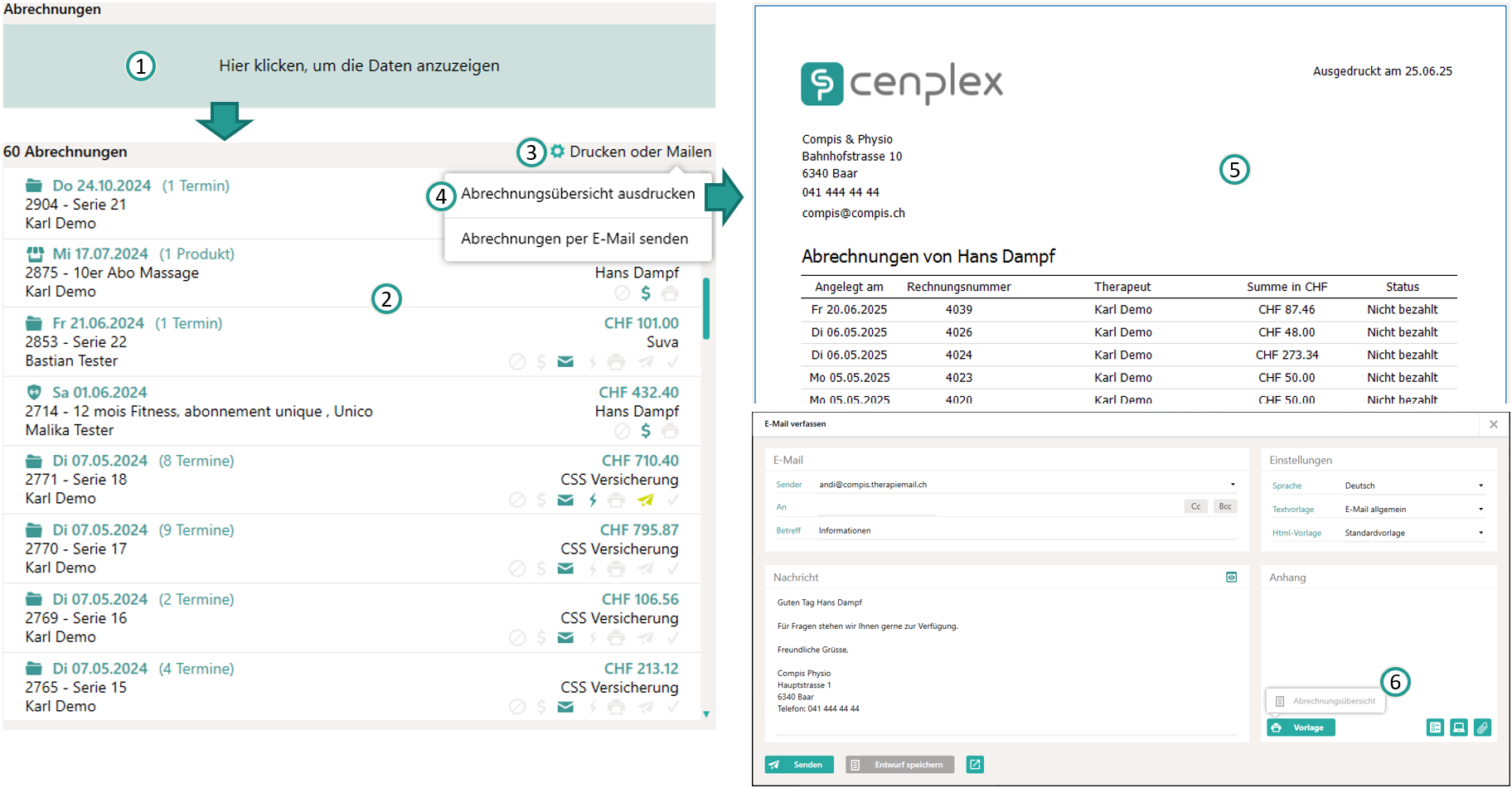Click the envelope icon in the CHF 101.00 Suva row
Image resolution: width=1512 pixels, height=788 pixels.
click(565, 361)
